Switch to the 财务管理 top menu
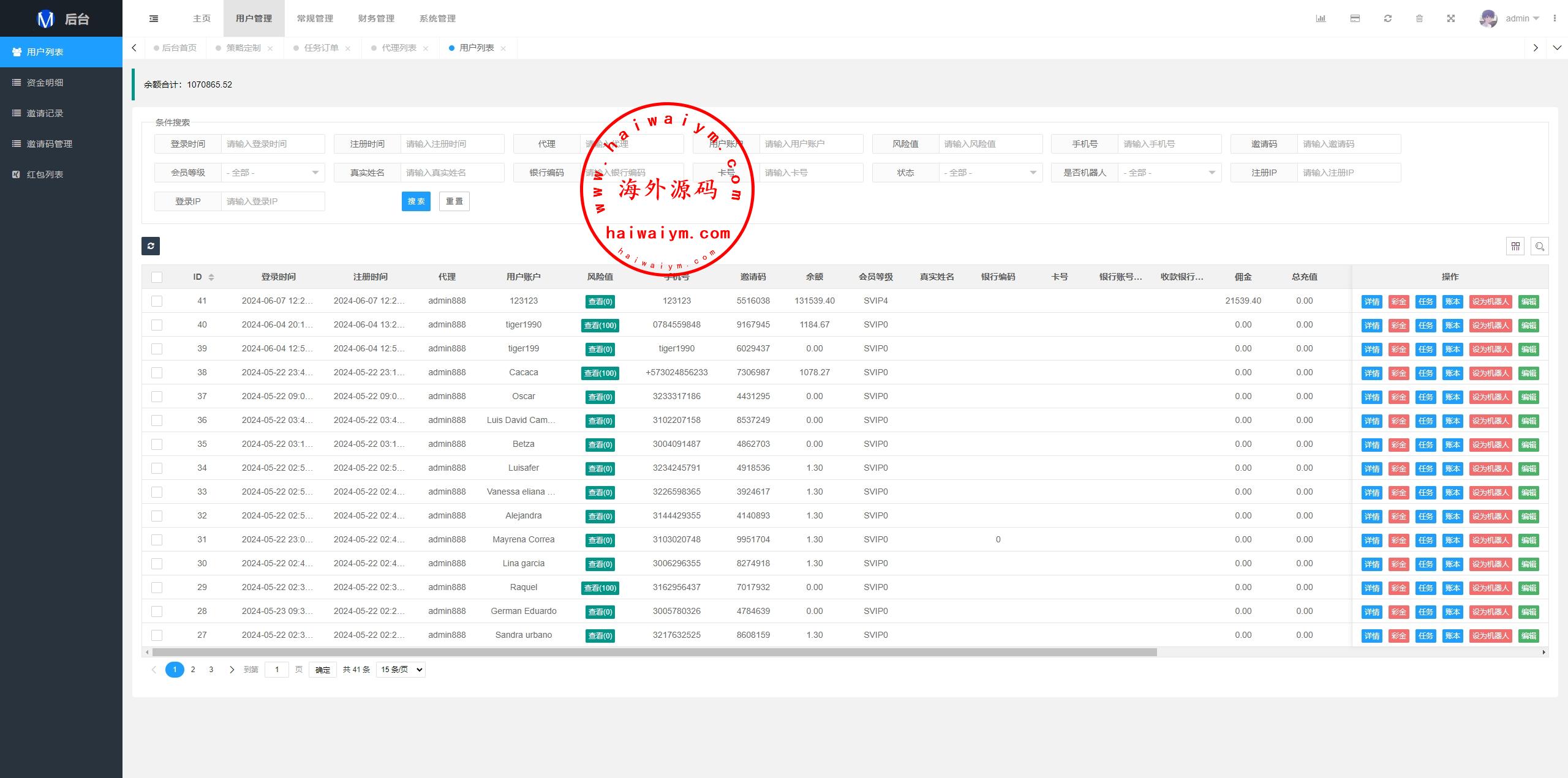1568x778 pixels. click(376, 18)
